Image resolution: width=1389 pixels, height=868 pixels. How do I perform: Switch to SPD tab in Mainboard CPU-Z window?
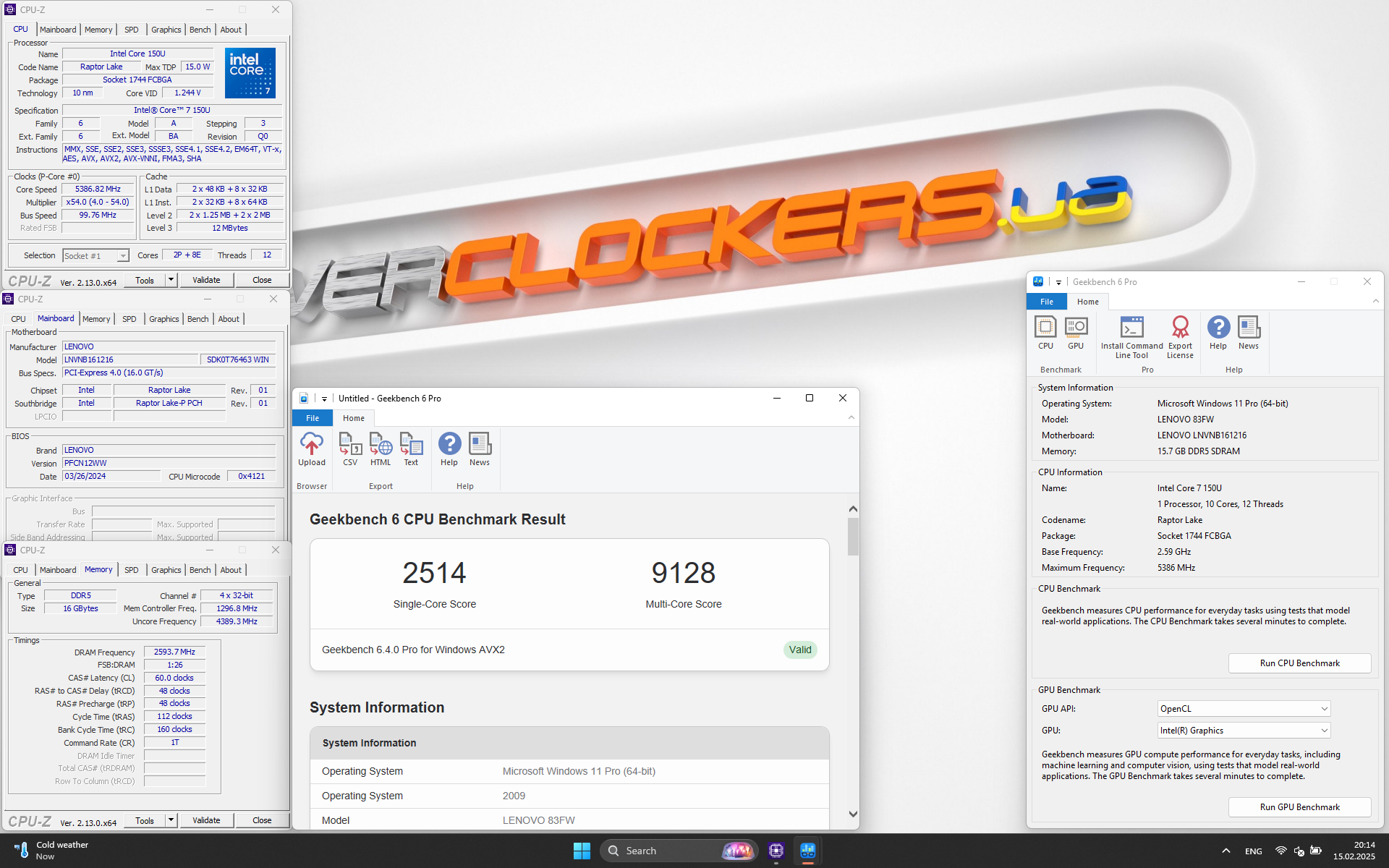click(x=129, y=319)
